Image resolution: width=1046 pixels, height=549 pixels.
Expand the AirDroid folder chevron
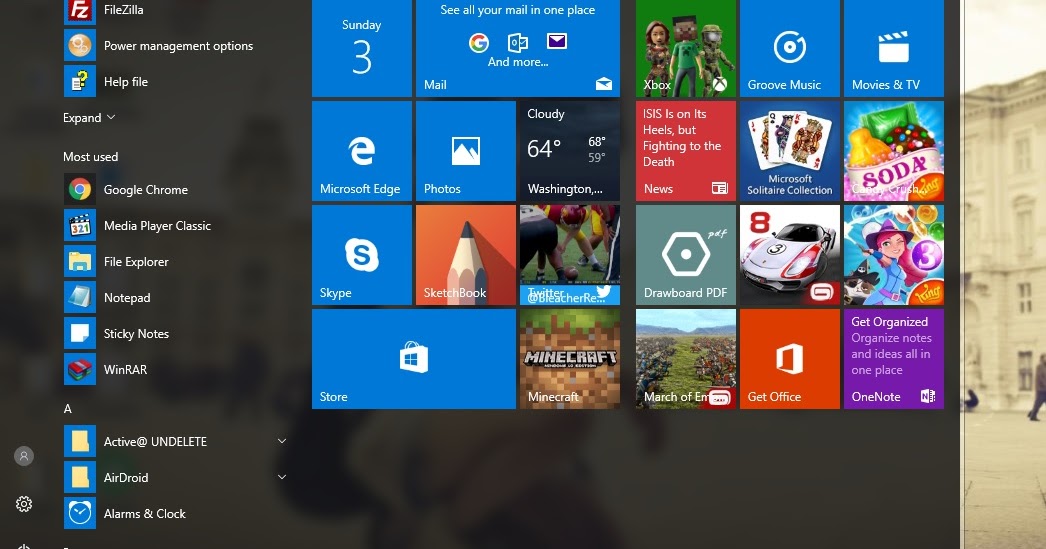(x=282, y=478)
